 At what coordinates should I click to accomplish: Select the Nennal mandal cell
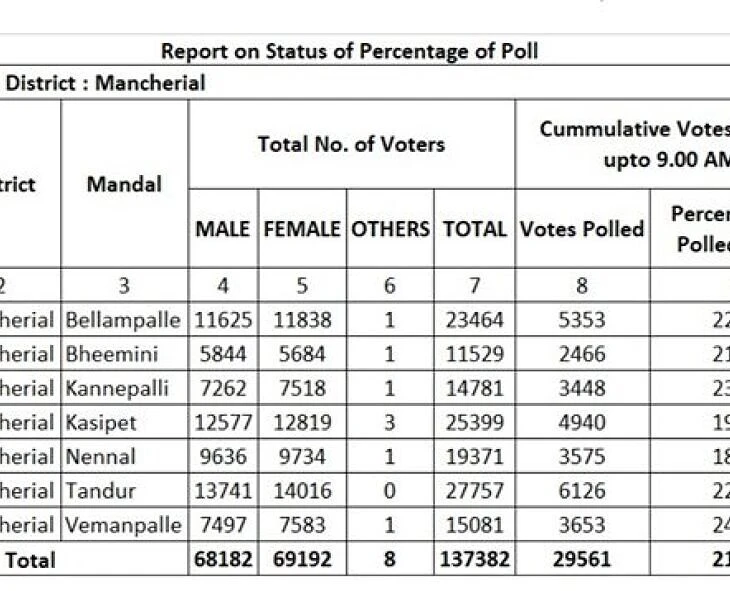100,457
